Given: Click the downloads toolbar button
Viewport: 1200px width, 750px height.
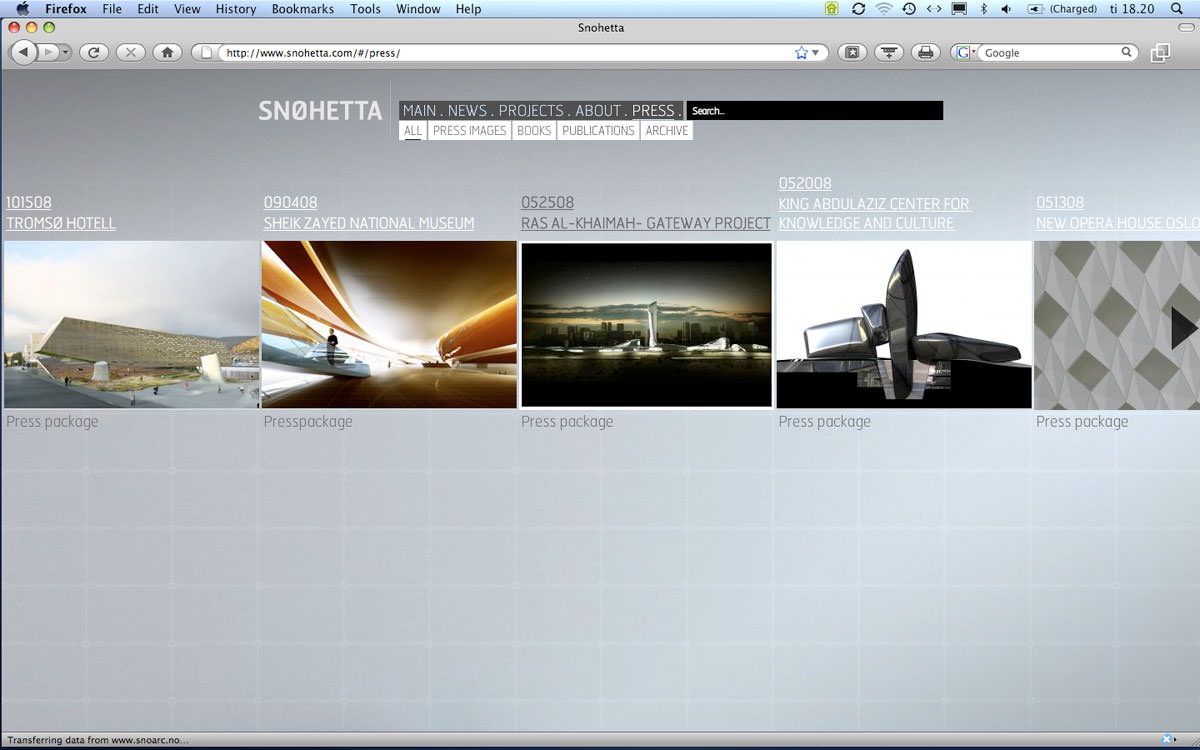Looking at the screenshot, I should (889, 52).
